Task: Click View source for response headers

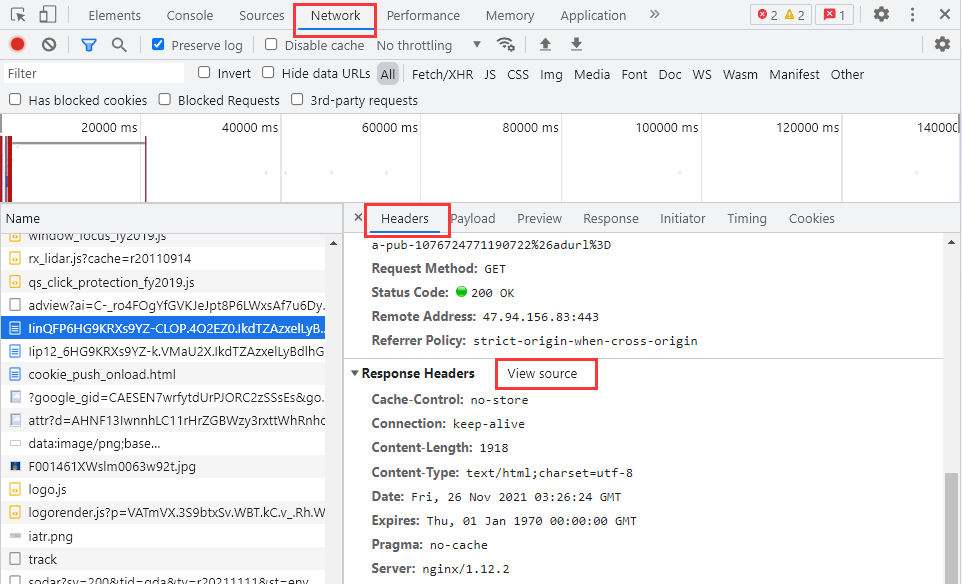Action: 542,374
